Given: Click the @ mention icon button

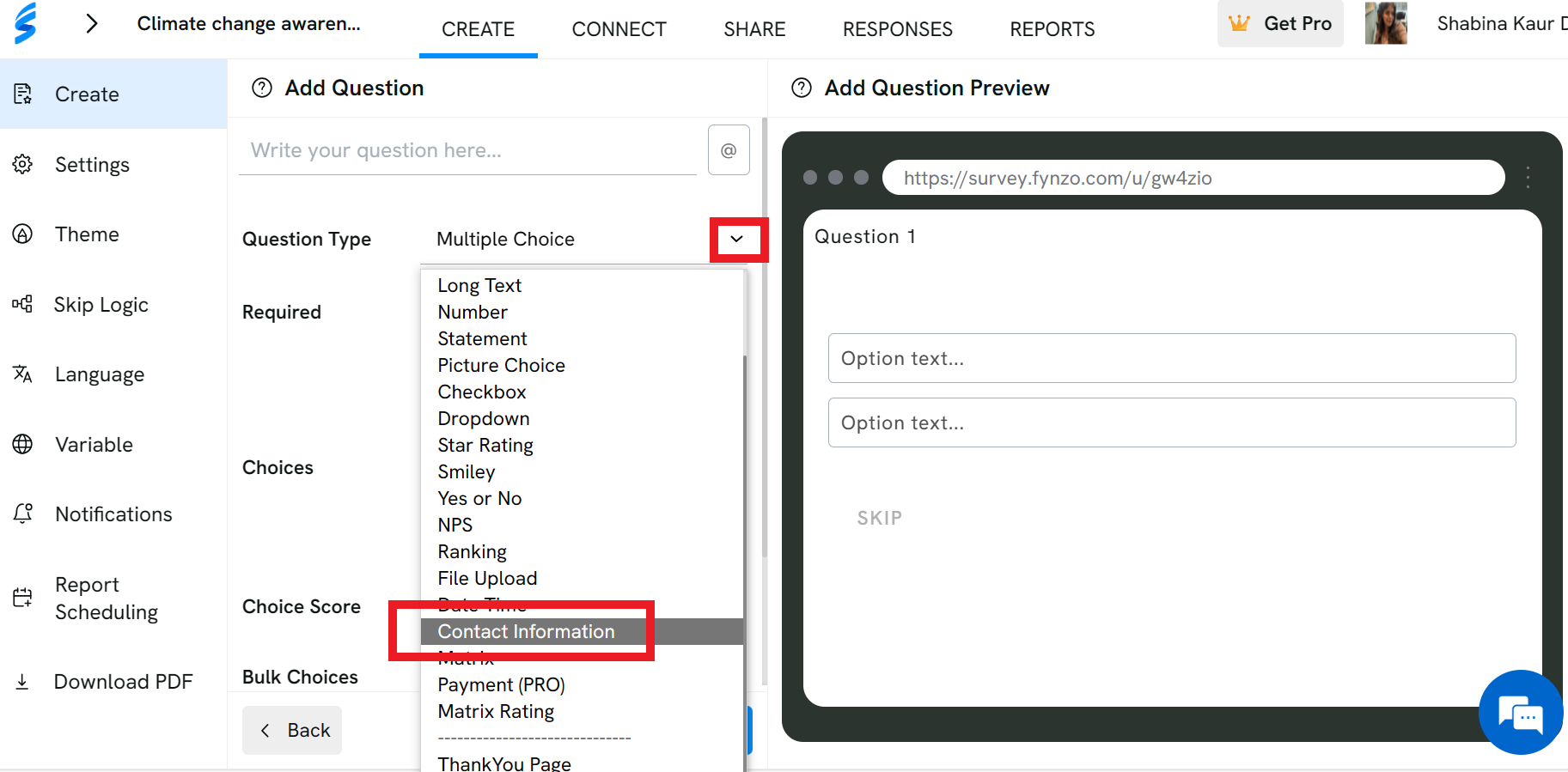Looking at the screenshot, I should [x=729, y=150].
